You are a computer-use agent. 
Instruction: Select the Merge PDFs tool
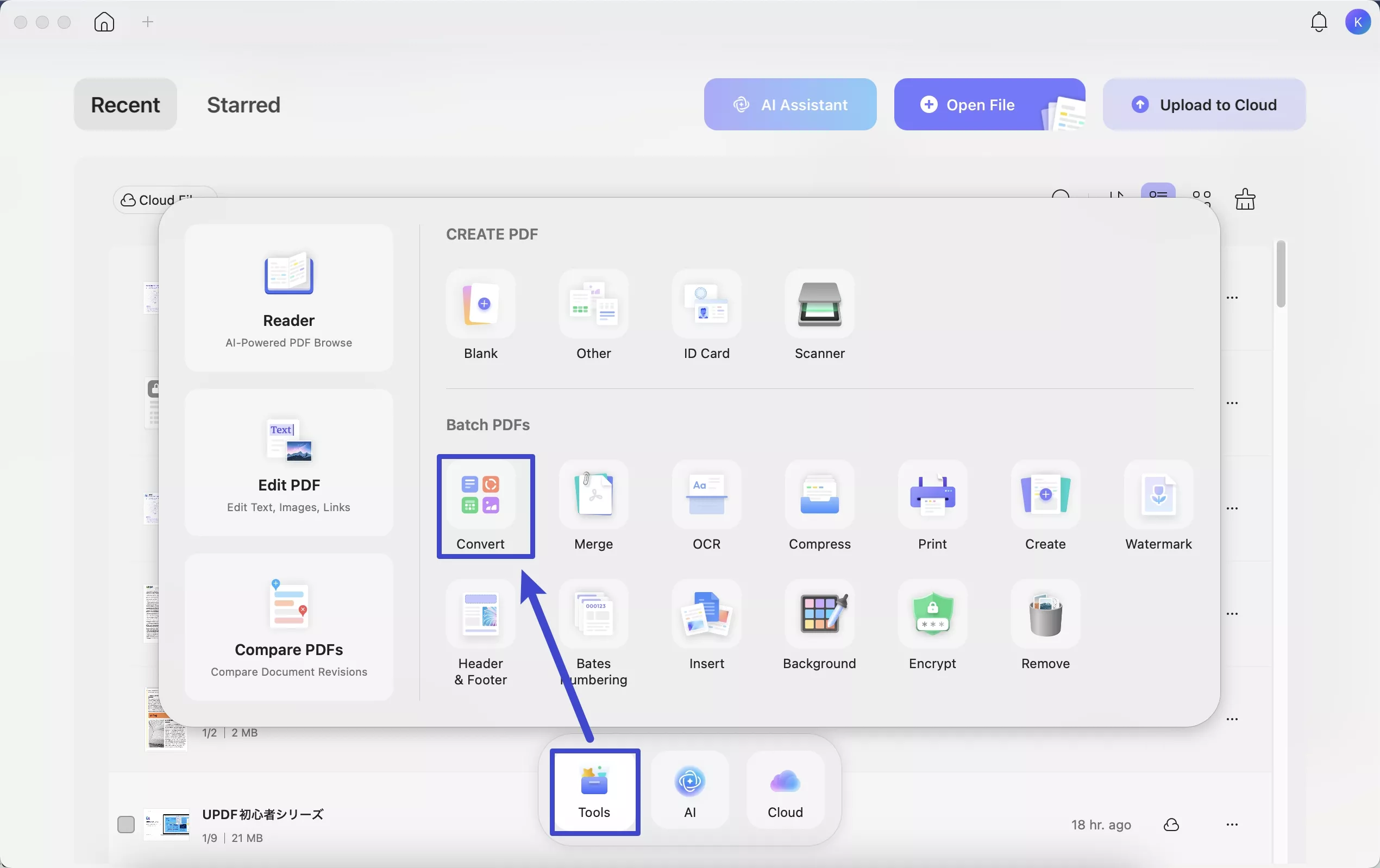593,505
